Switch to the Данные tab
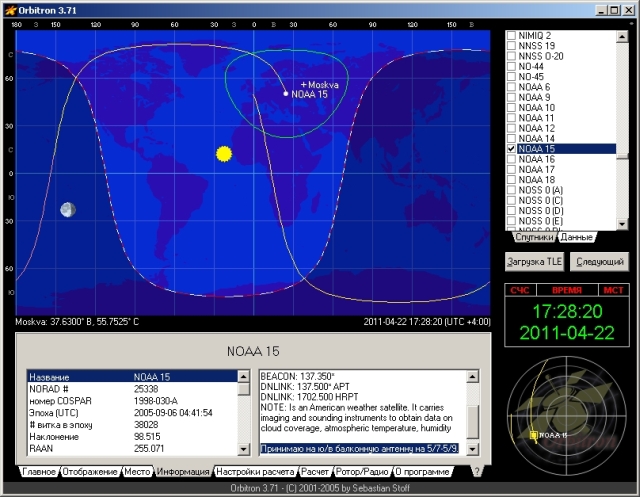This screenshot has width=640, height=497. (x=576, y=237)
